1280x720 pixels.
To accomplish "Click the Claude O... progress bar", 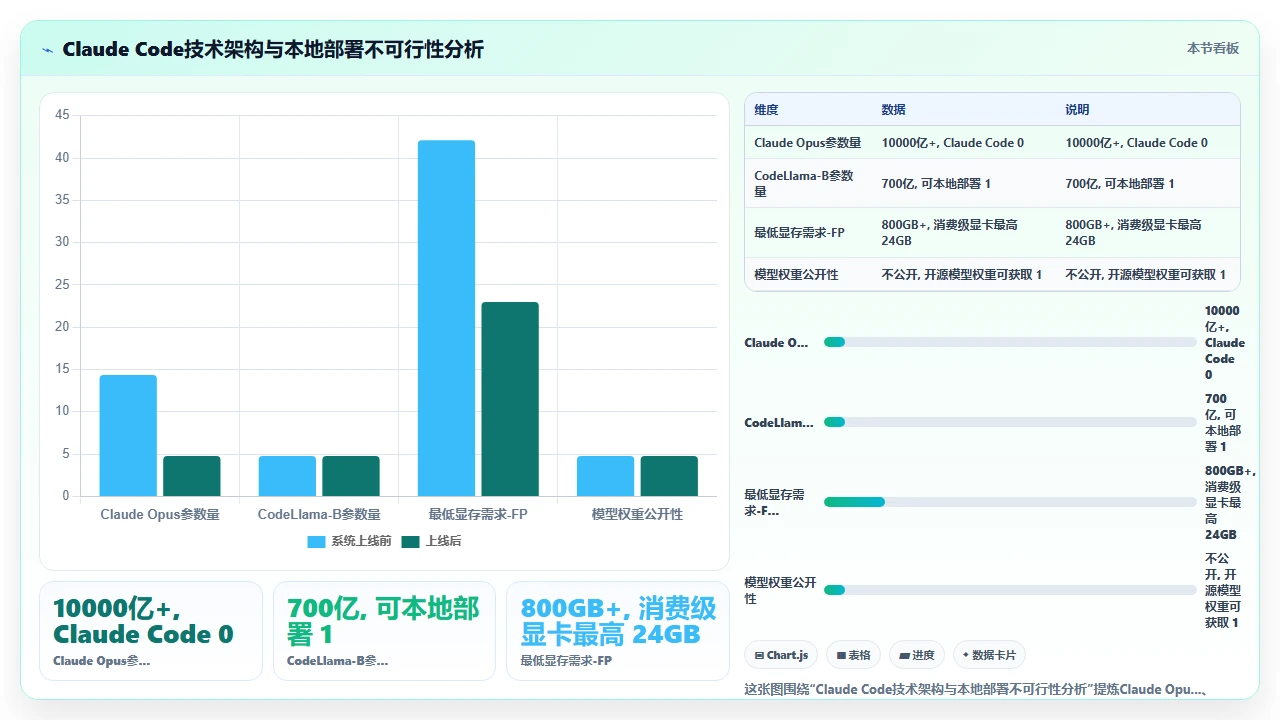I will [1010, 342].
